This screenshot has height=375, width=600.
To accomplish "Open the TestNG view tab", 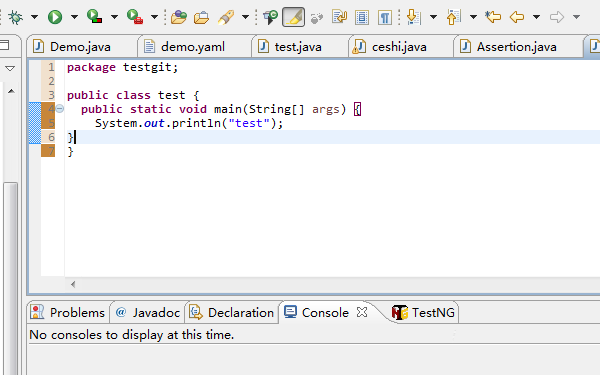I will (424, 313).
